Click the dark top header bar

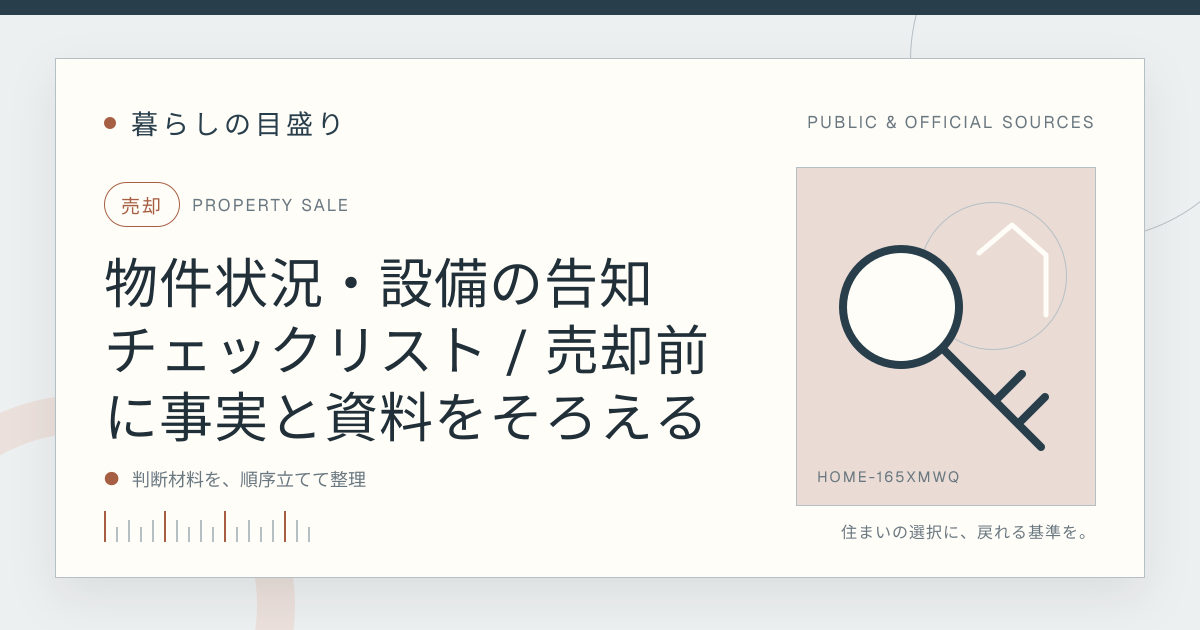[x=600, y=7]
